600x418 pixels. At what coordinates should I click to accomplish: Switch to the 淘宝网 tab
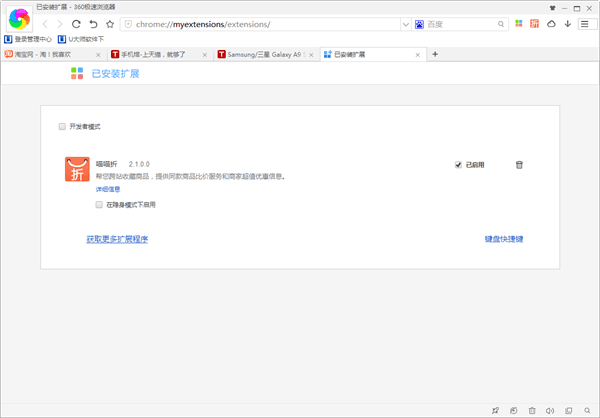[x=50, y=54]
